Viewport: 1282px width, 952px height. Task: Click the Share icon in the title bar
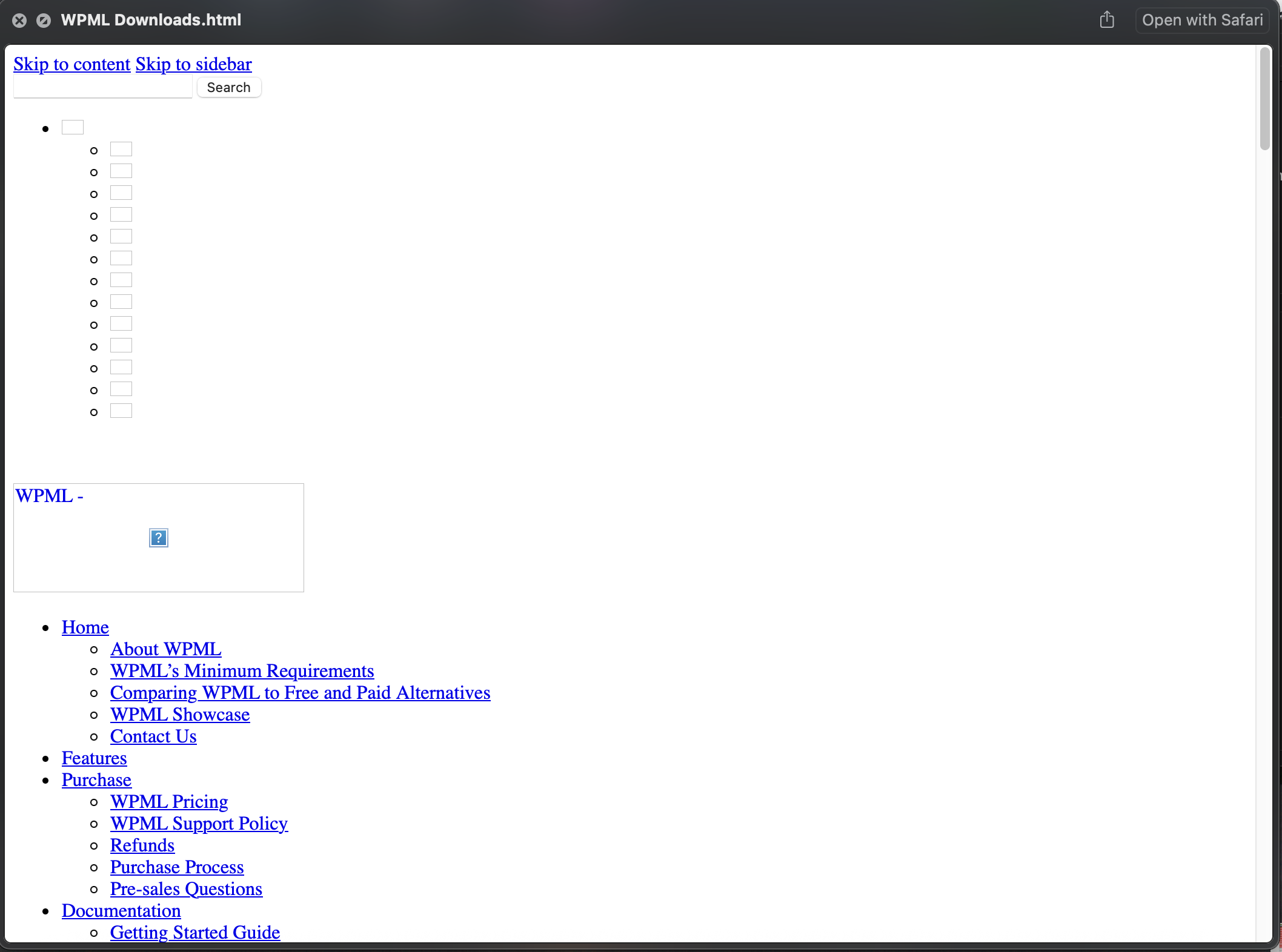[x=1107, y=19]
